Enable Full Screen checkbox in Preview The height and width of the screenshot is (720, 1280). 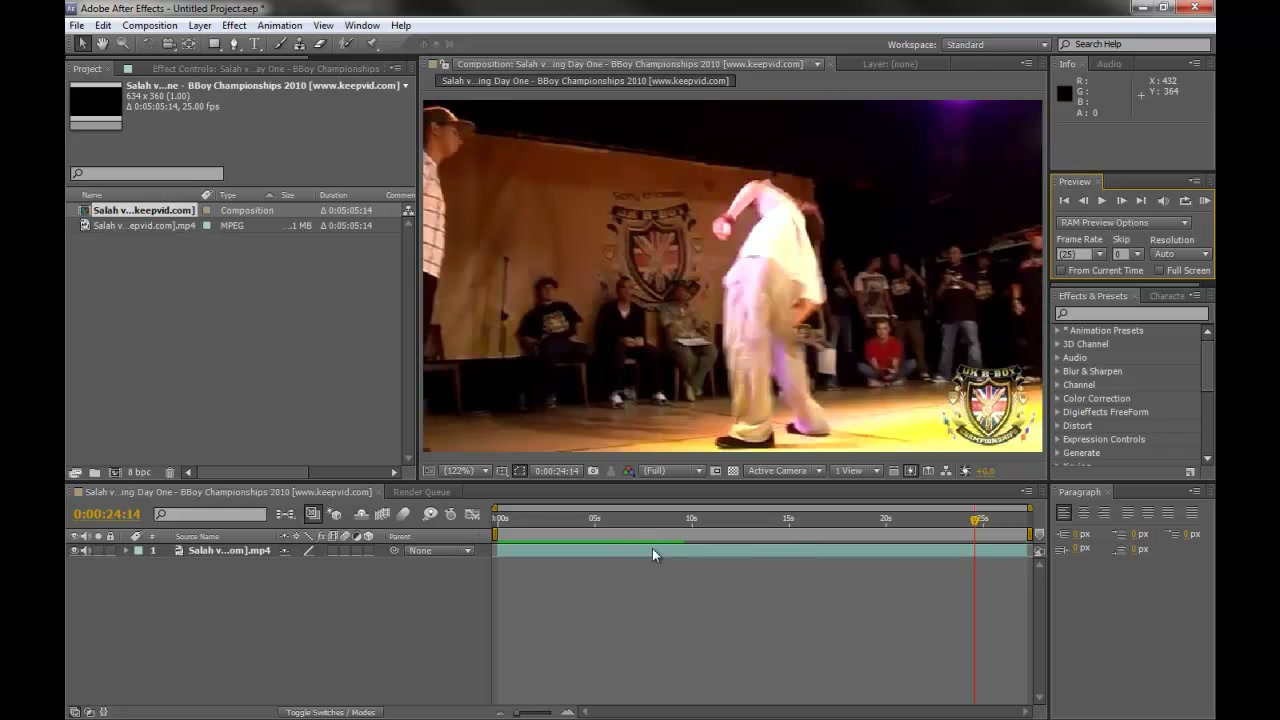coord(1160,271)
